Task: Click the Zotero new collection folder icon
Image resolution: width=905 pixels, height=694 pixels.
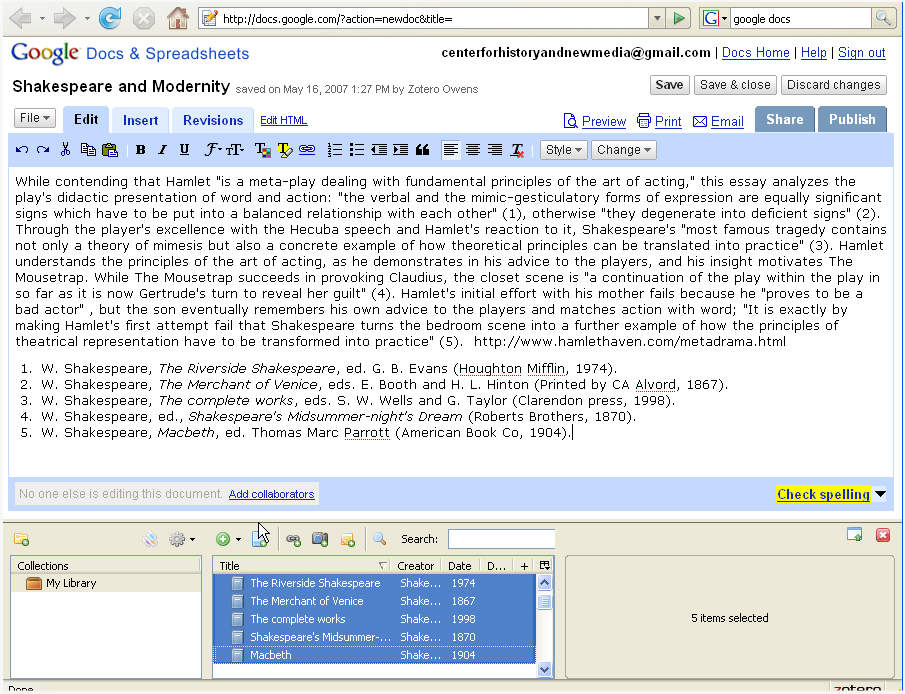Action: point(22,539)
